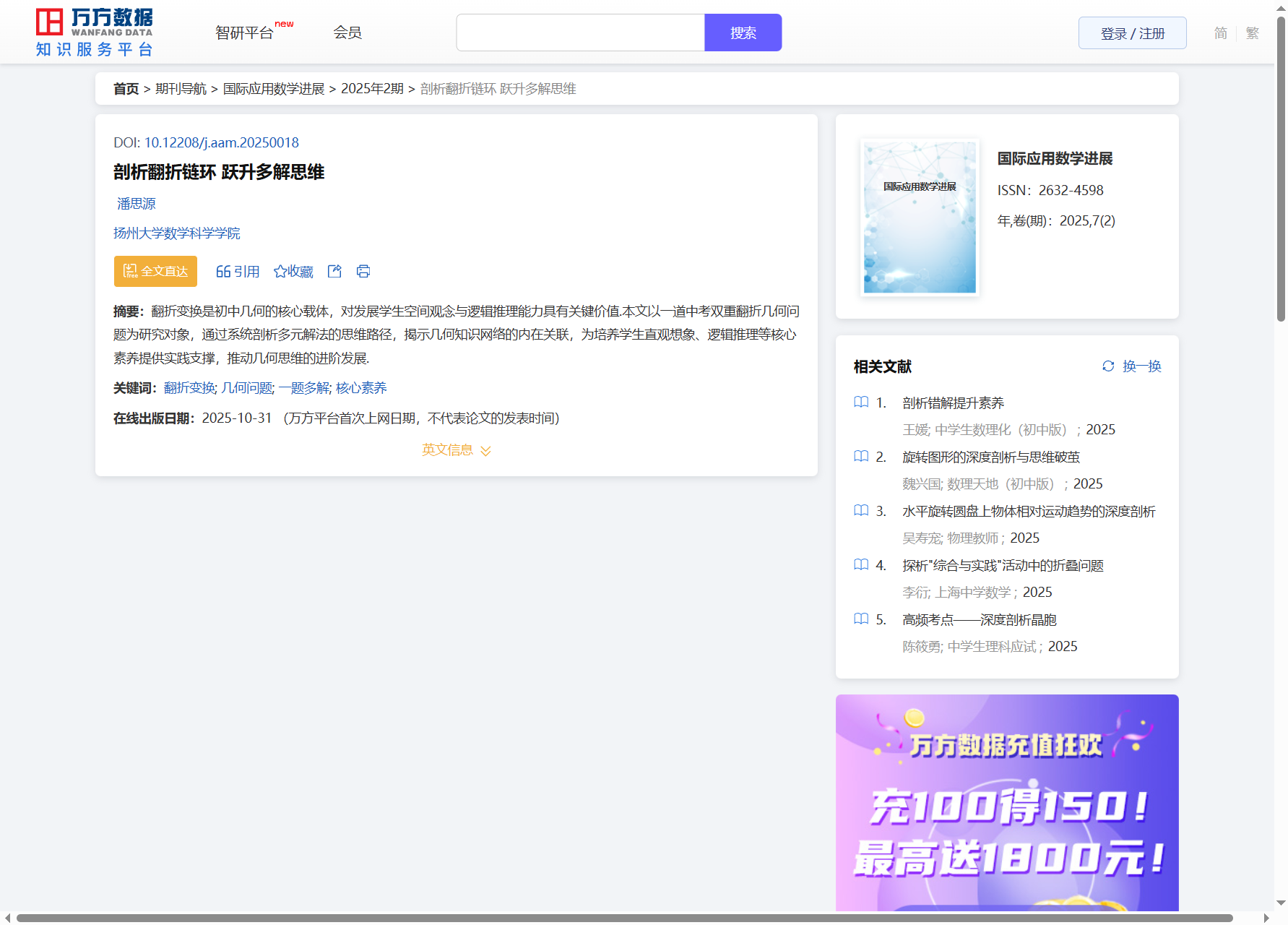Open the Wanfang Data logo homepage

click(94, 33)
